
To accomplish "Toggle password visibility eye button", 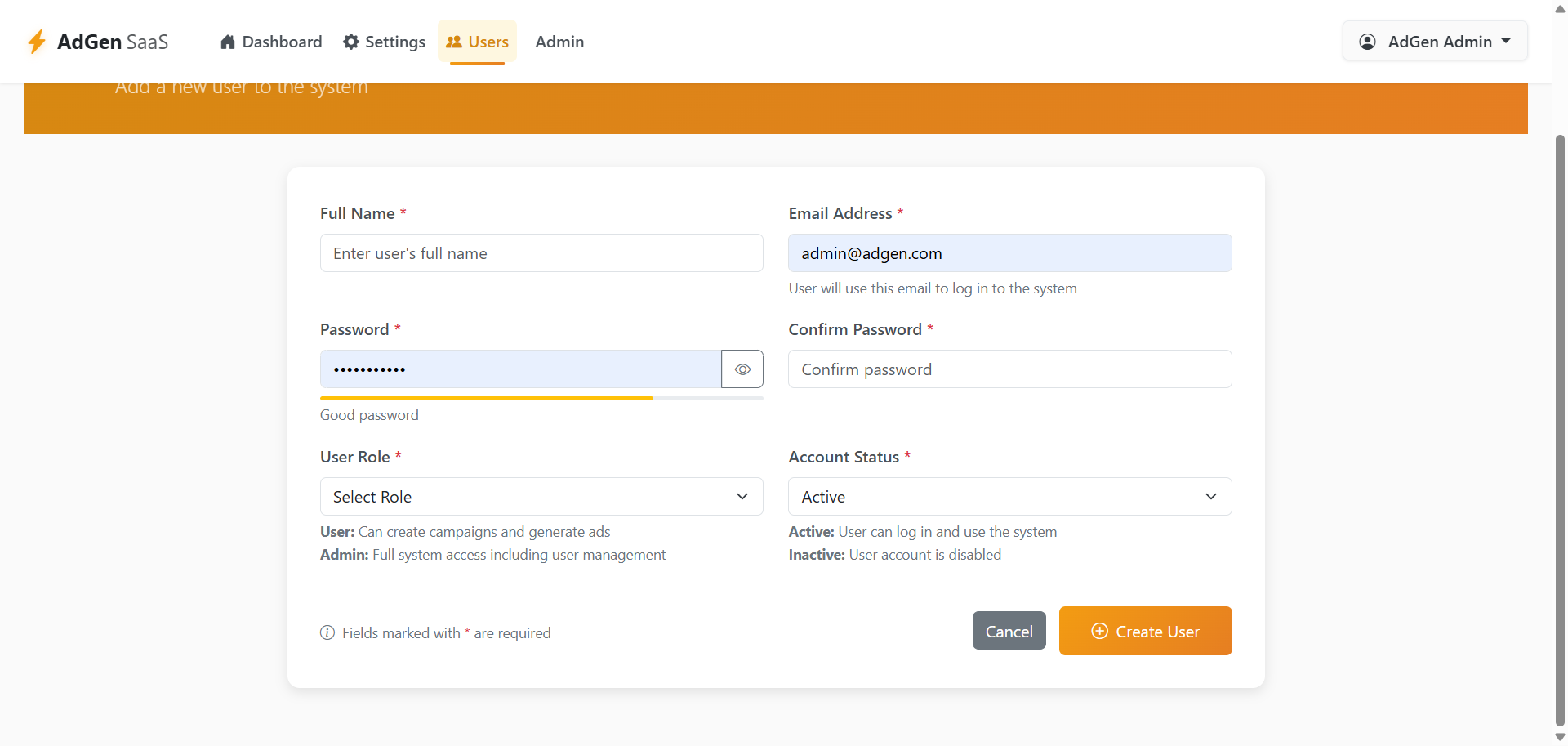I will [742, 369].
